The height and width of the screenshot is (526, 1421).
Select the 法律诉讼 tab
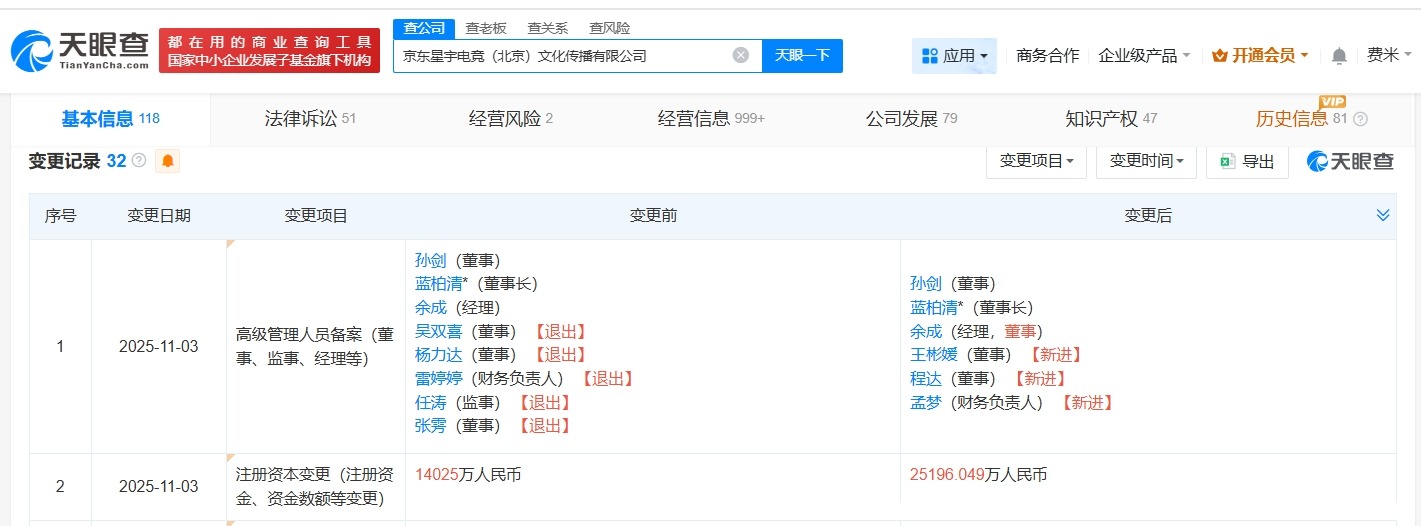tap(310, 119)
